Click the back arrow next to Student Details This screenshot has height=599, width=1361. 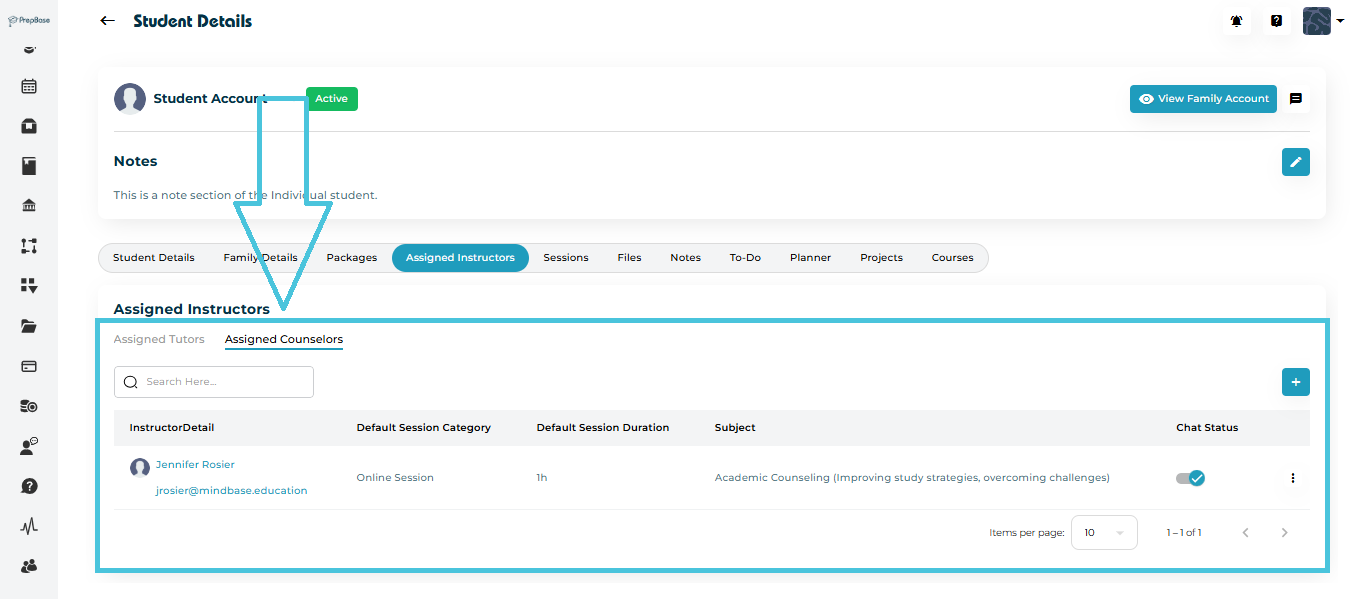click(x=108, y=21)
